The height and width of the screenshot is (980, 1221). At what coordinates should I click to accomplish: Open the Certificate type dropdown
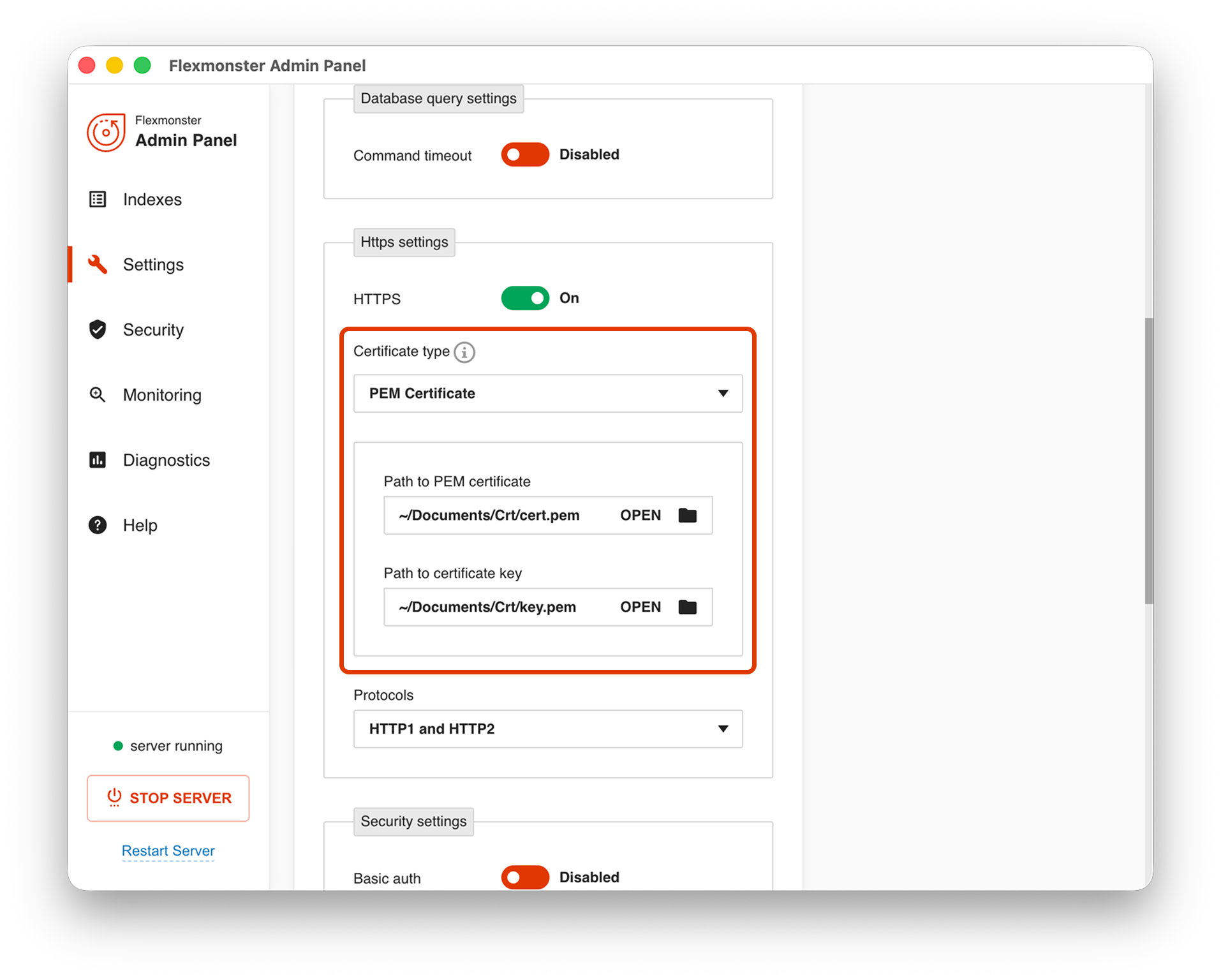coord(548,393)
